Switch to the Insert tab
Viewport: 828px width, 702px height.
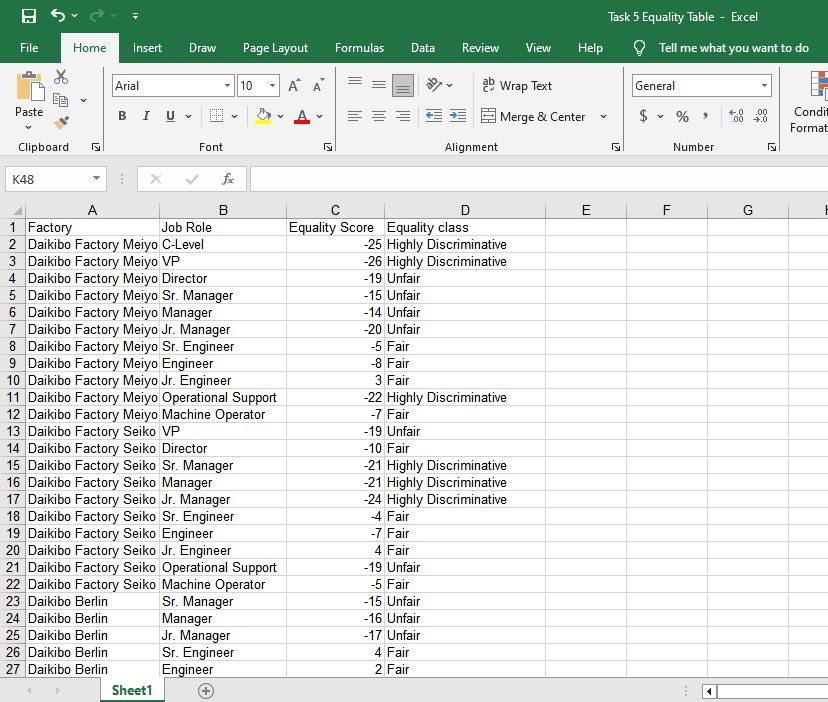147,48
